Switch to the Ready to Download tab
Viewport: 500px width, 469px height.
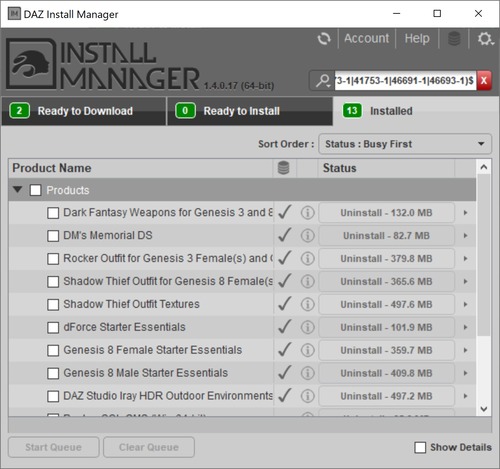pyautogui.click(x=83, y=111)
